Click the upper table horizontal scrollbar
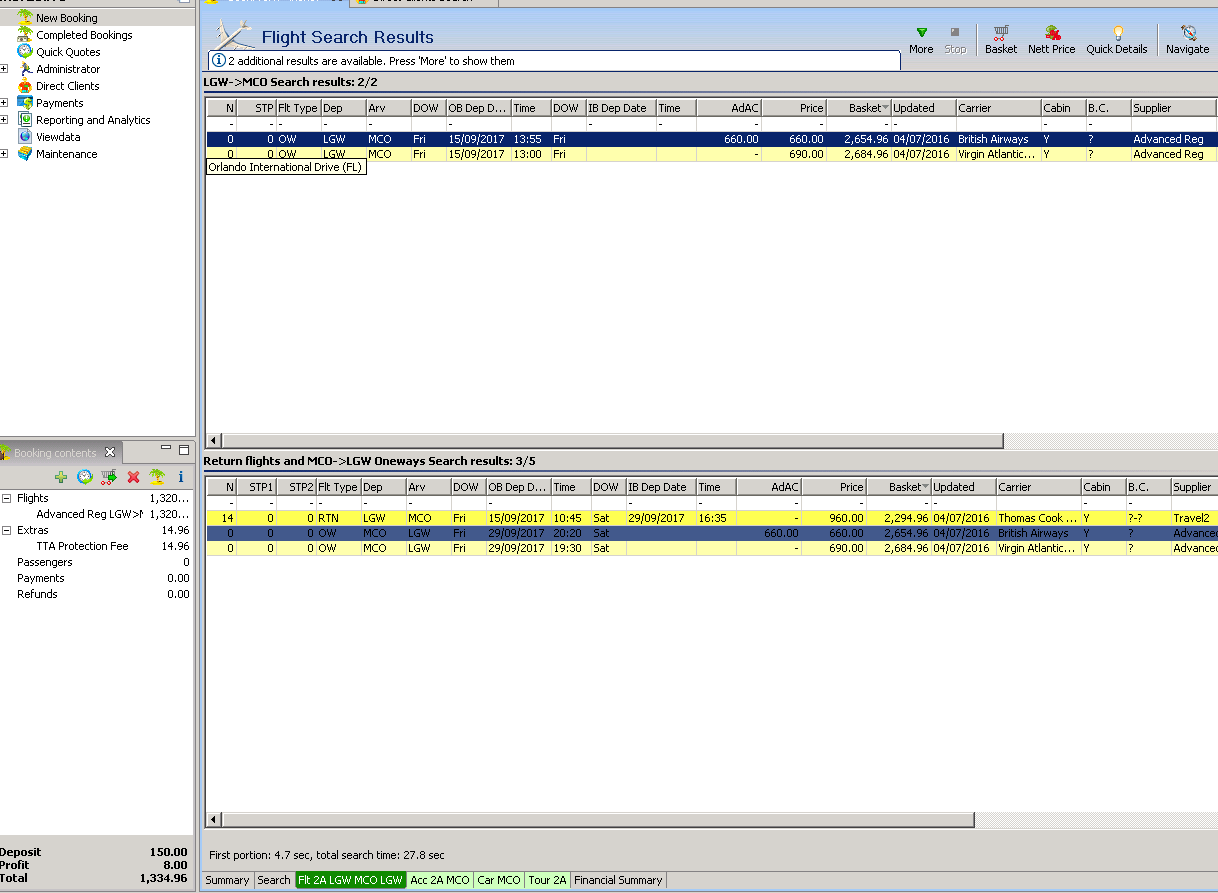 click(x=611, y=440)
